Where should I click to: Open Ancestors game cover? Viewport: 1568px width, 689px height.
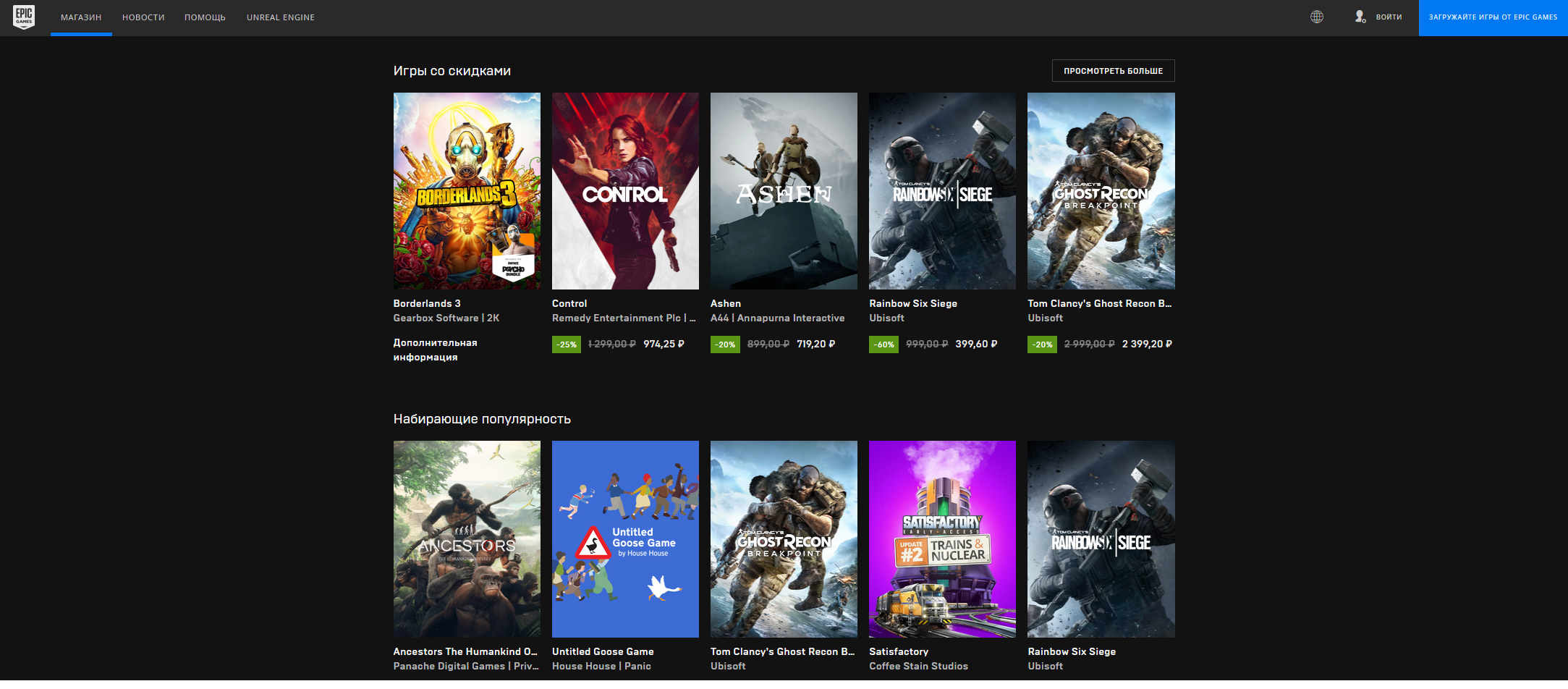pos(467,539)
